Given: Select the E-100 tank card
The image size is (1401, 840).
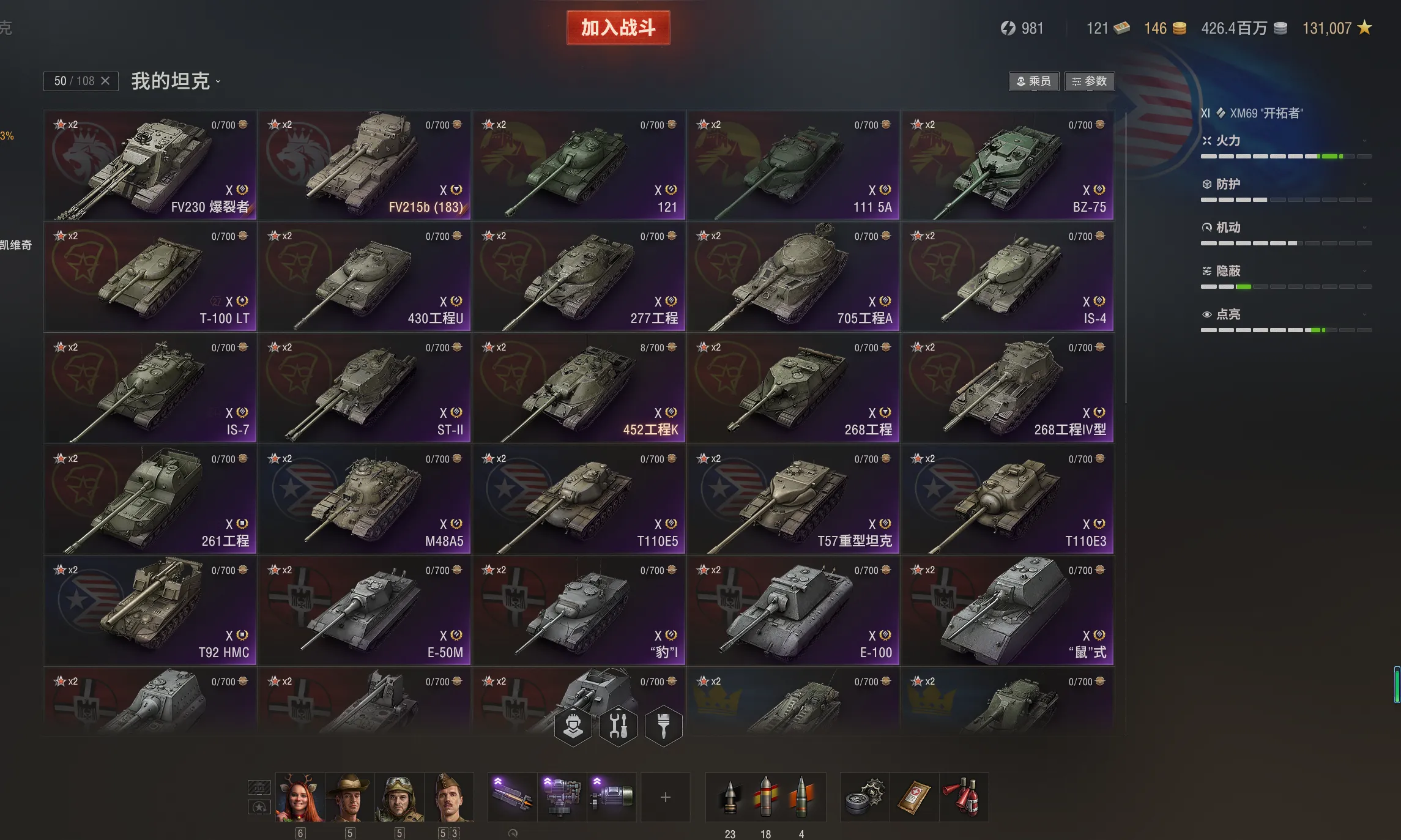Looking at the screenshot, I should pyautogui.click(x=793, y=611).
